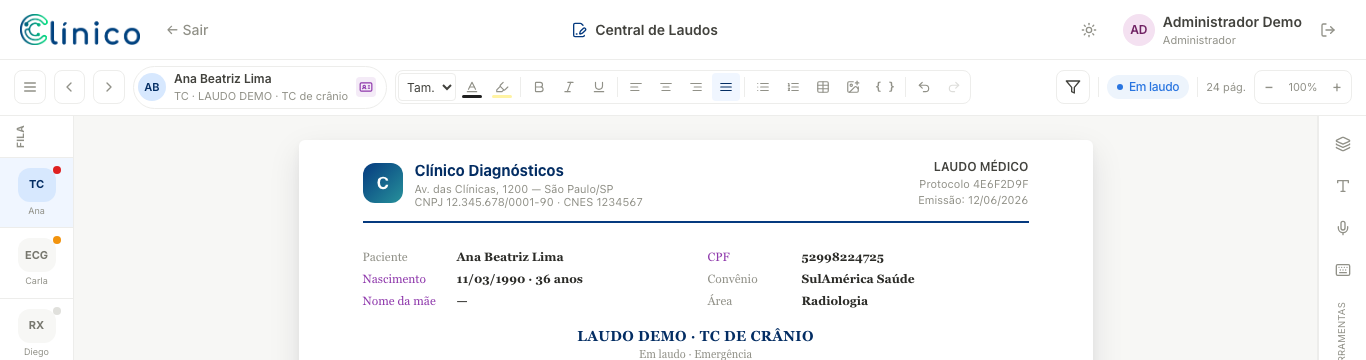This screenshot has height=360, width=1366.
Task: Open the filter funnel button
Action: (1073, 87)
